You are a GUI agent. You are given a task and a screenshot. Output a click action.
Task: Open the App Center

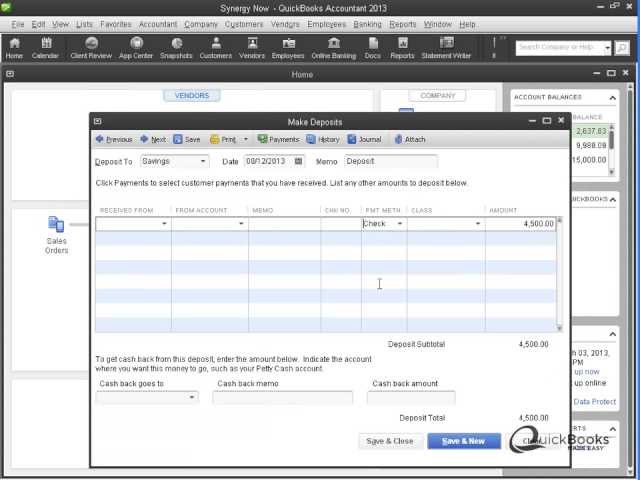[136, 48]
